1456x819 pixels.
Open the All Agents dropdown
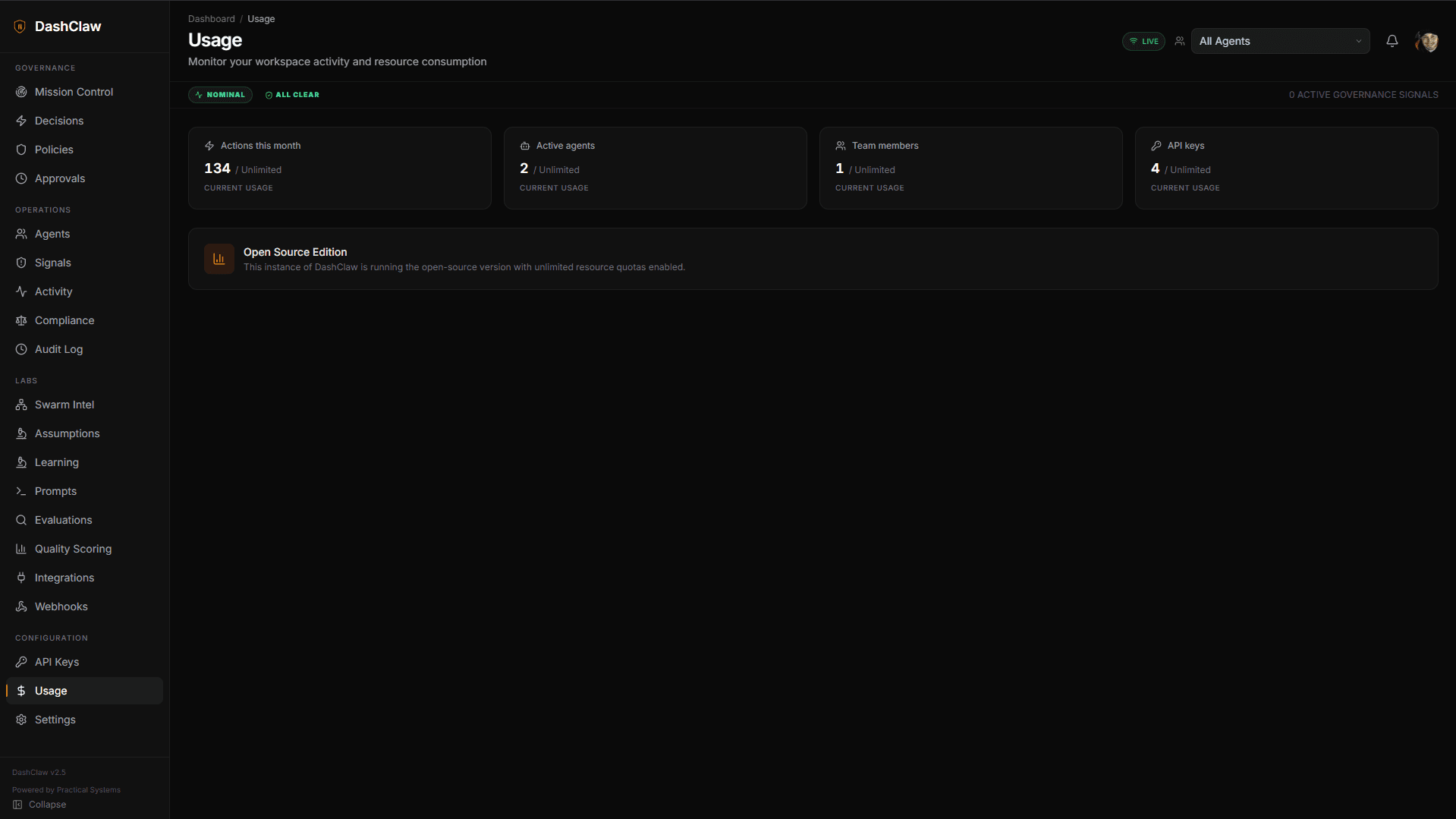(1279, 41)
